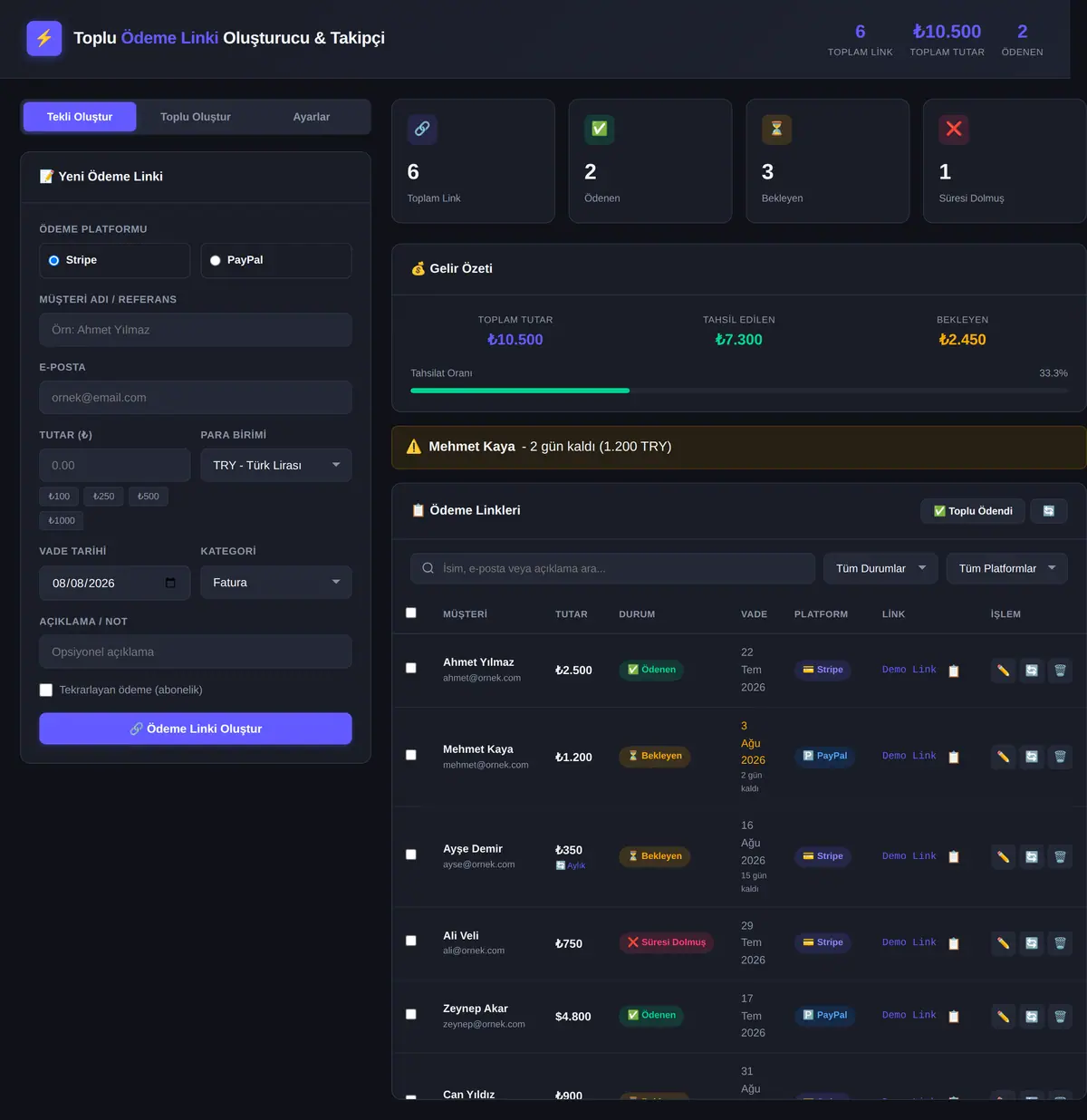Focus the payment links search box

[x=613, y=568]
